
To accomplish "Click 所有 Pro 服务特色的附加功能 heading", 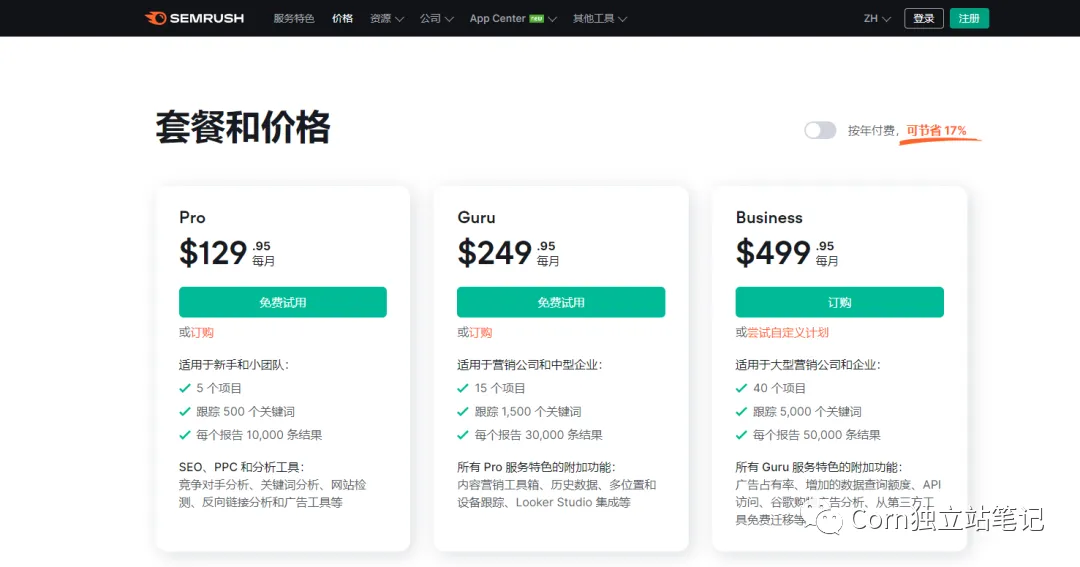I will [536, 467].
